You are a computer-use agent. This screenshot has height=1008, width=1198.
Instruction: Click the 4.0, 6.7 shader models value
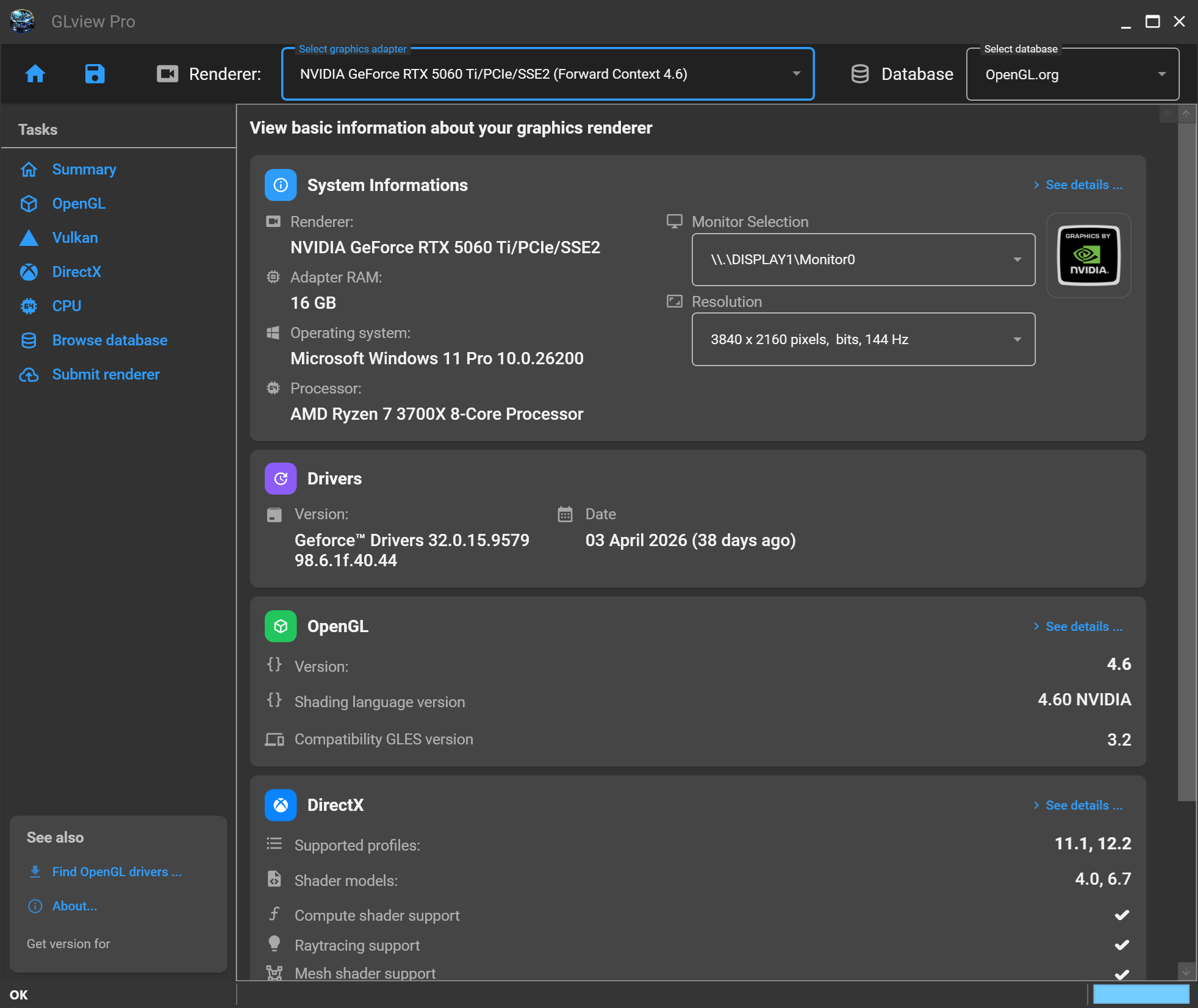click(1103, 879)
